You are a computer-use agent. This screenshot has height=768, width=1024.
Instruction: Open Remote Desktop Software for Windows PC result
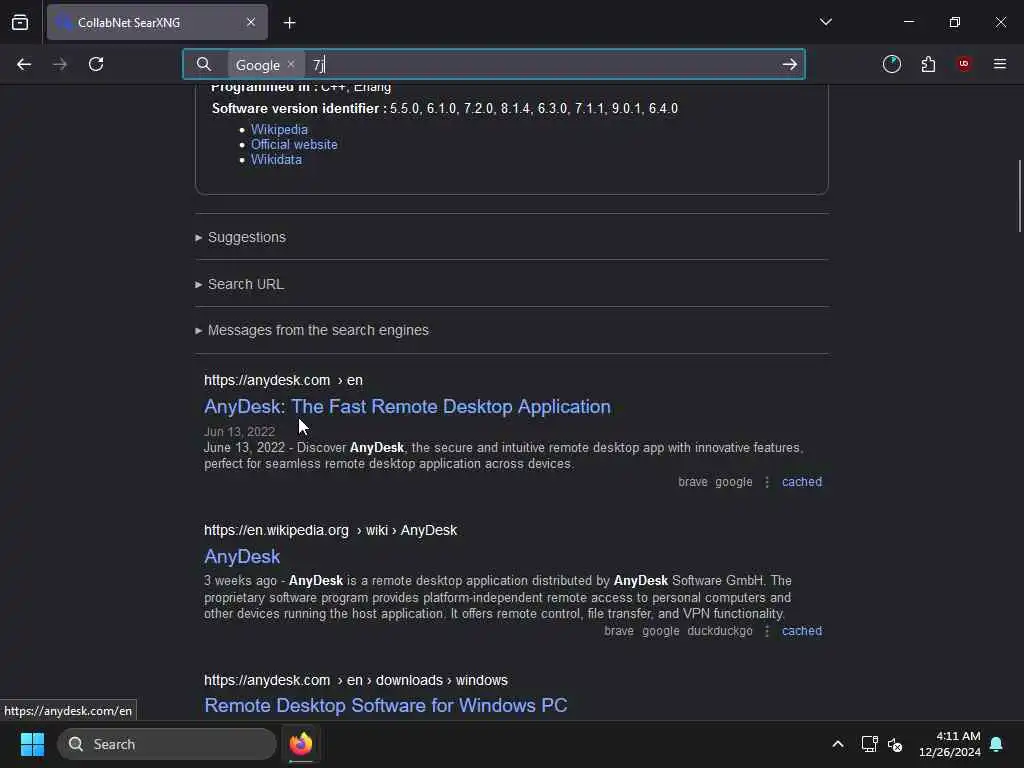pyautogui.click(x=385, y=705)
